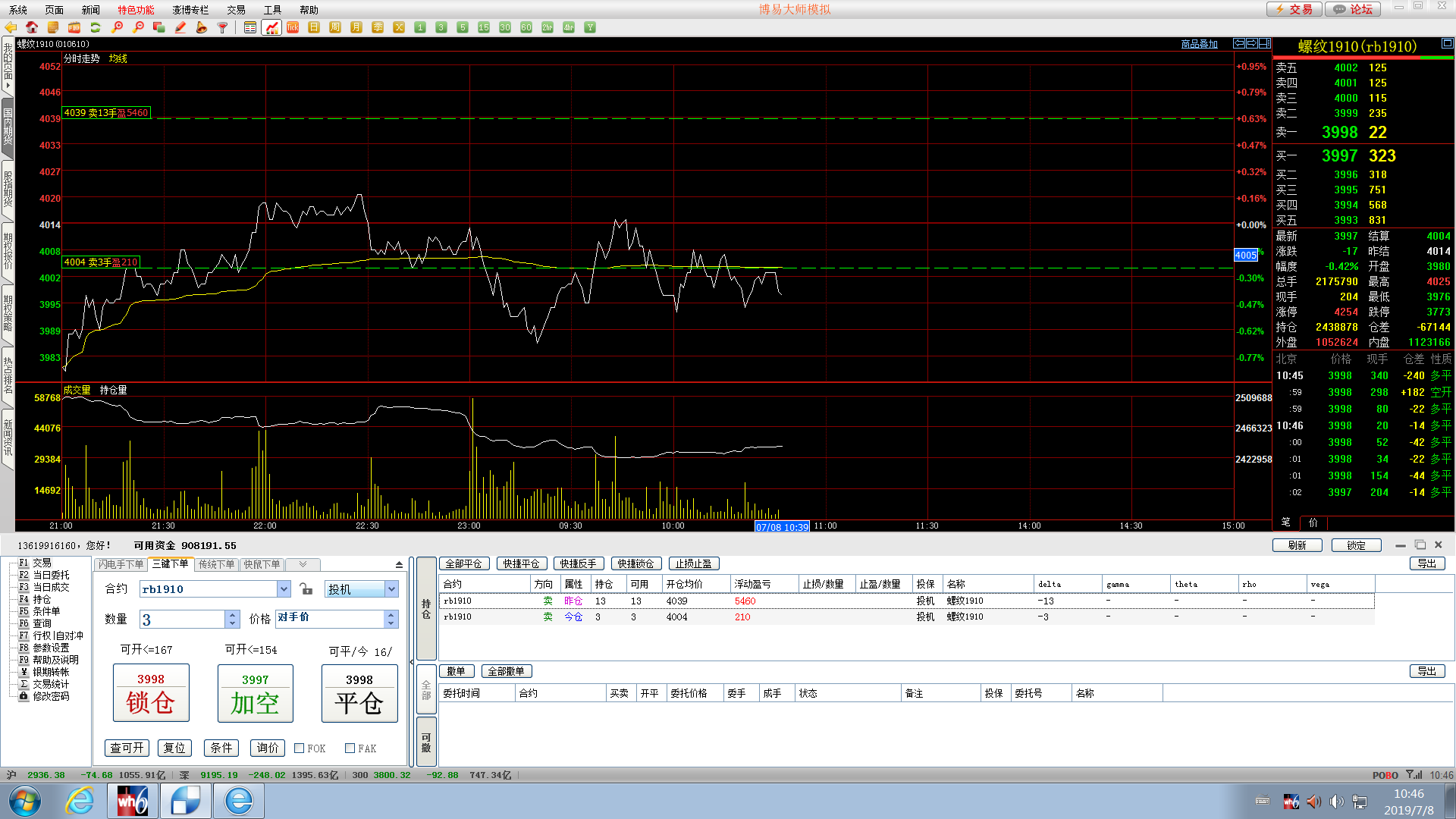Increase quantity using the stepper up arrow
1456x819 pixels.
(x=232, y=615)
